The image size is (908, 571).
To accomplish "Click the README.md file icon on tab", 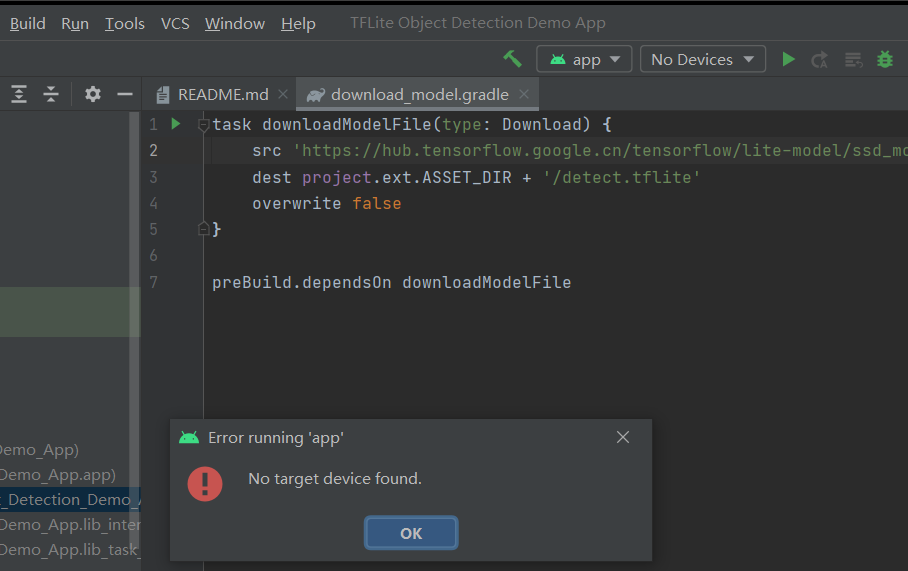I will pyautogui.click(x=163, y=94).
